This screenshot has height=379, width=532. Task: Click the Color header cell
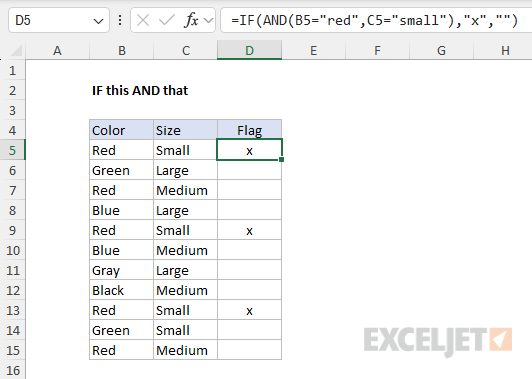[x=121, y=130]
